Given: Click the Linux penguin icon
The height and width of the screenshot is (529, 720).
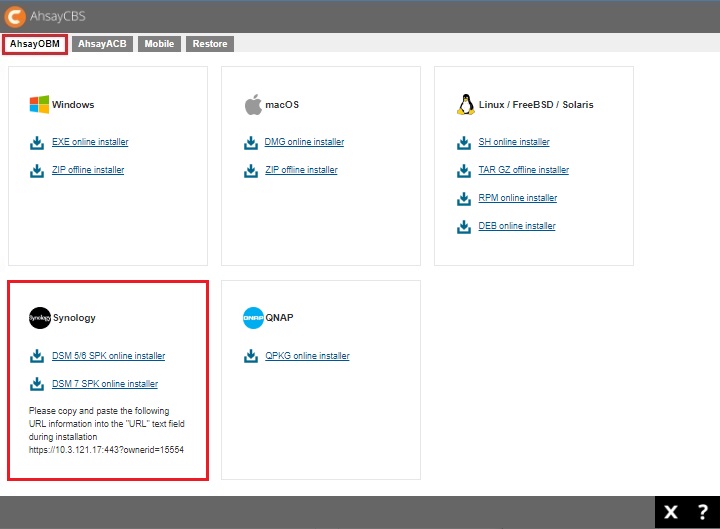Looking at the screenshot, I should click(x=465, y=104).
